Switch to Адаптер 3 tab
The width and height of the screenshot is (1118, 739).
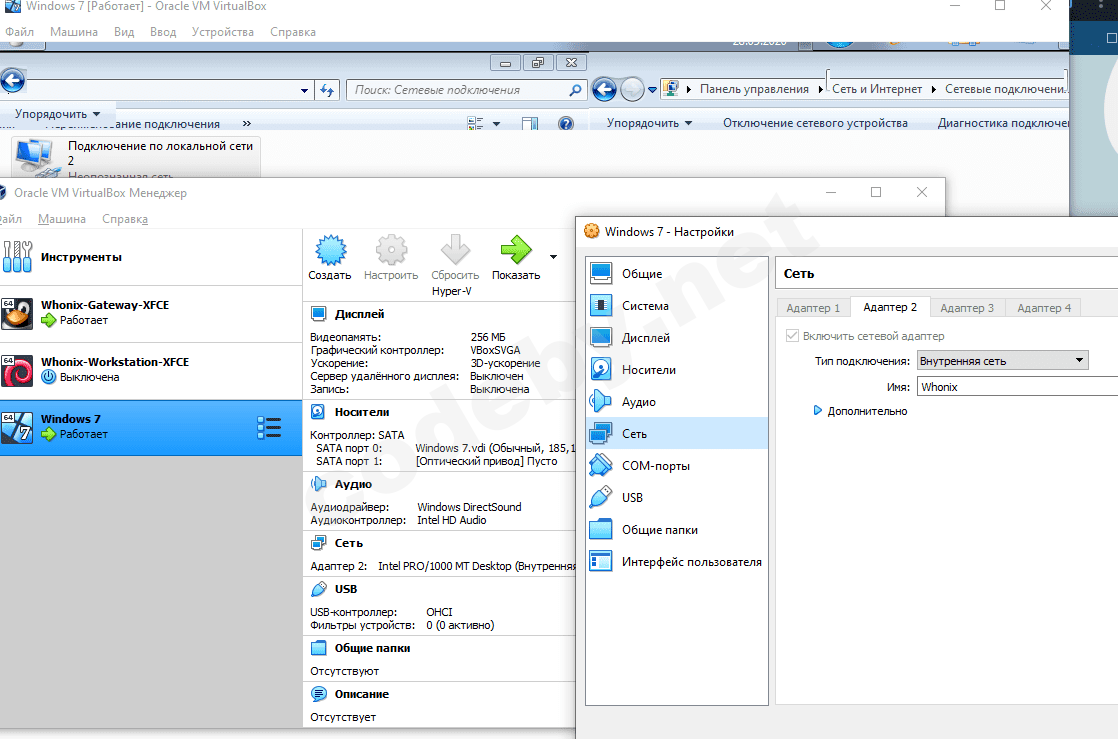click(x=966, y=308)
